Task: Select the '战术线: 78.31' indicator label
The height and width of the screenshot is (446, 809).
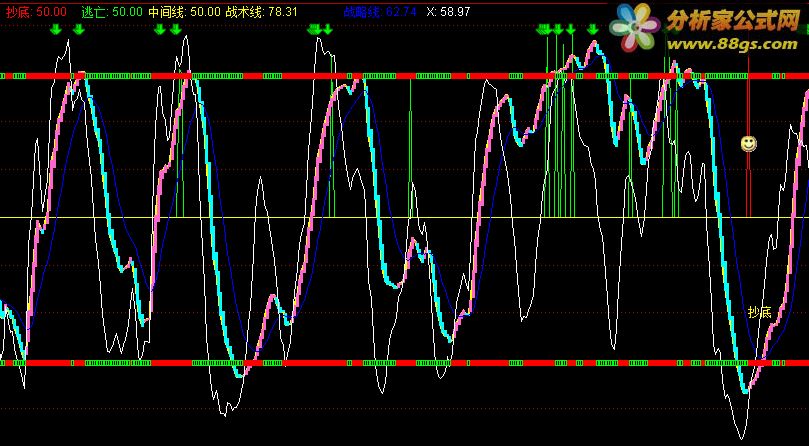Action: coord(261,11)
